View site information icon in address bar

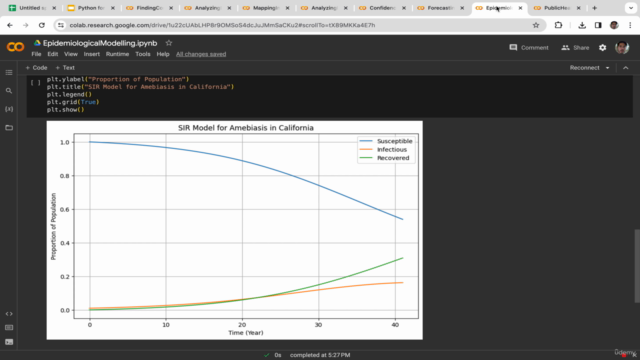61,25
